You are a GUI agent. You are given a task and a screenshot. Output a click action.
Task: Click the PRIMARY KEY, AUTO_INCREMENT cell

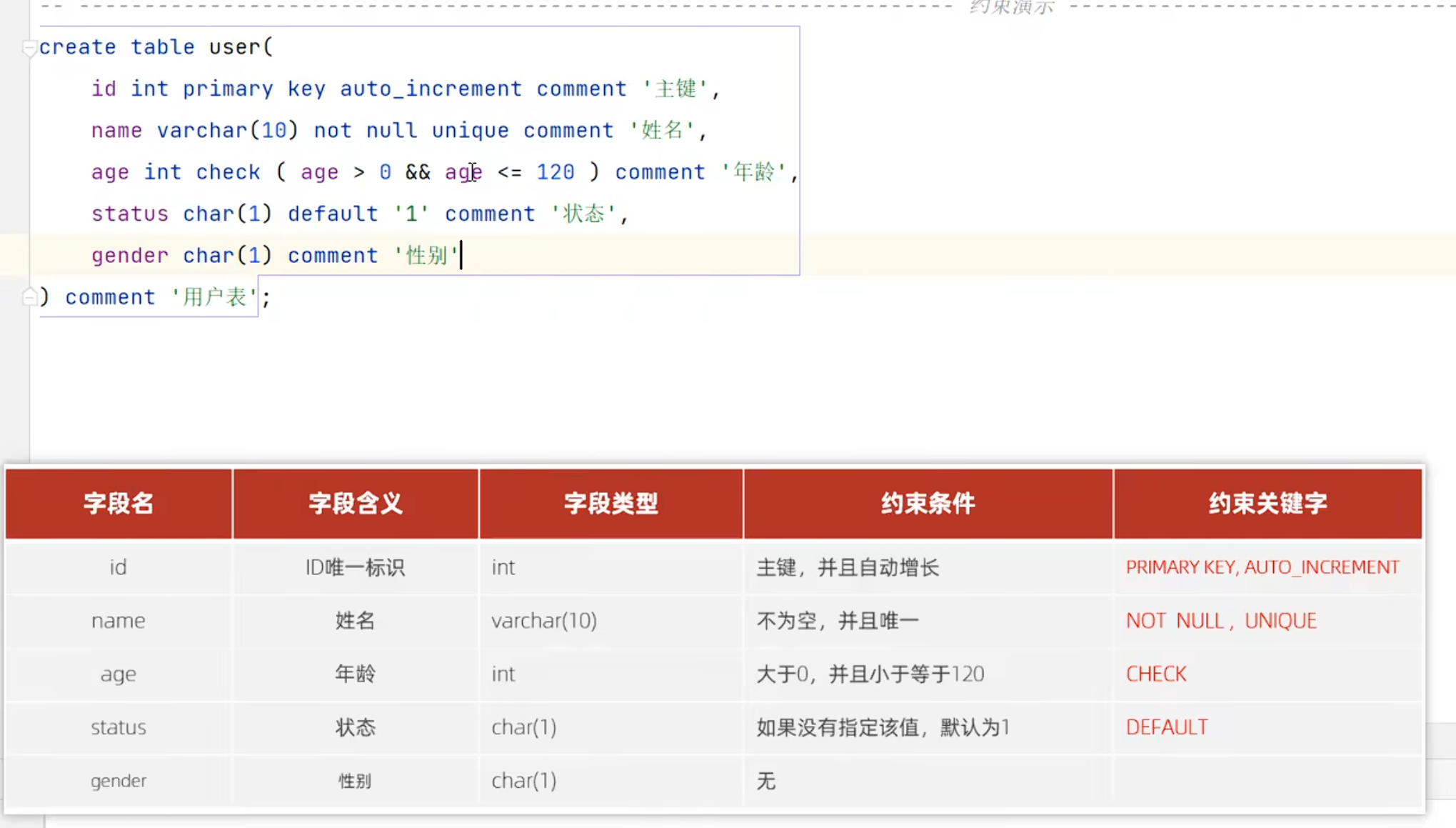[x=1262, y=567]
